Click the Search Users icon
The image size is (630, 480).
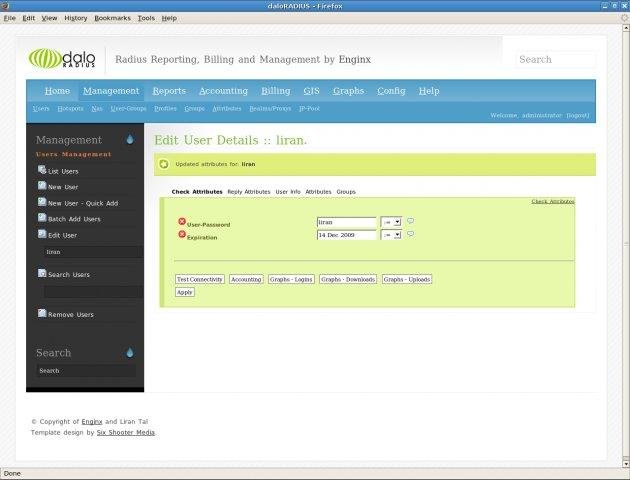point(42,273)
